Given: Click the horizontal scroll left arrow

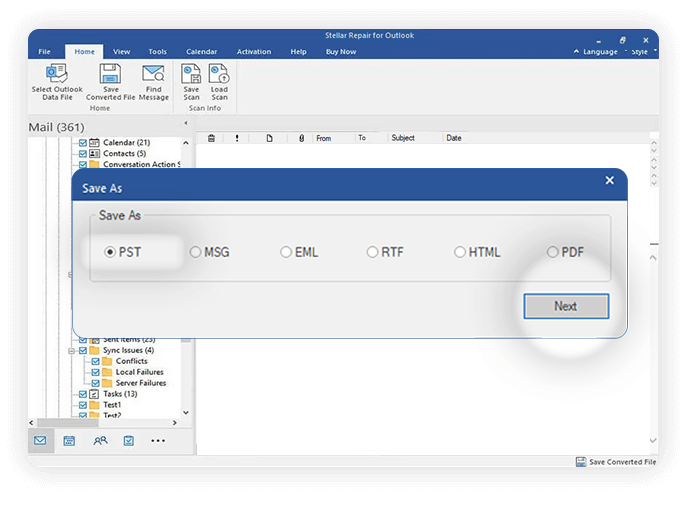Looking at the screenshot, I should click(x=31, y=423).
